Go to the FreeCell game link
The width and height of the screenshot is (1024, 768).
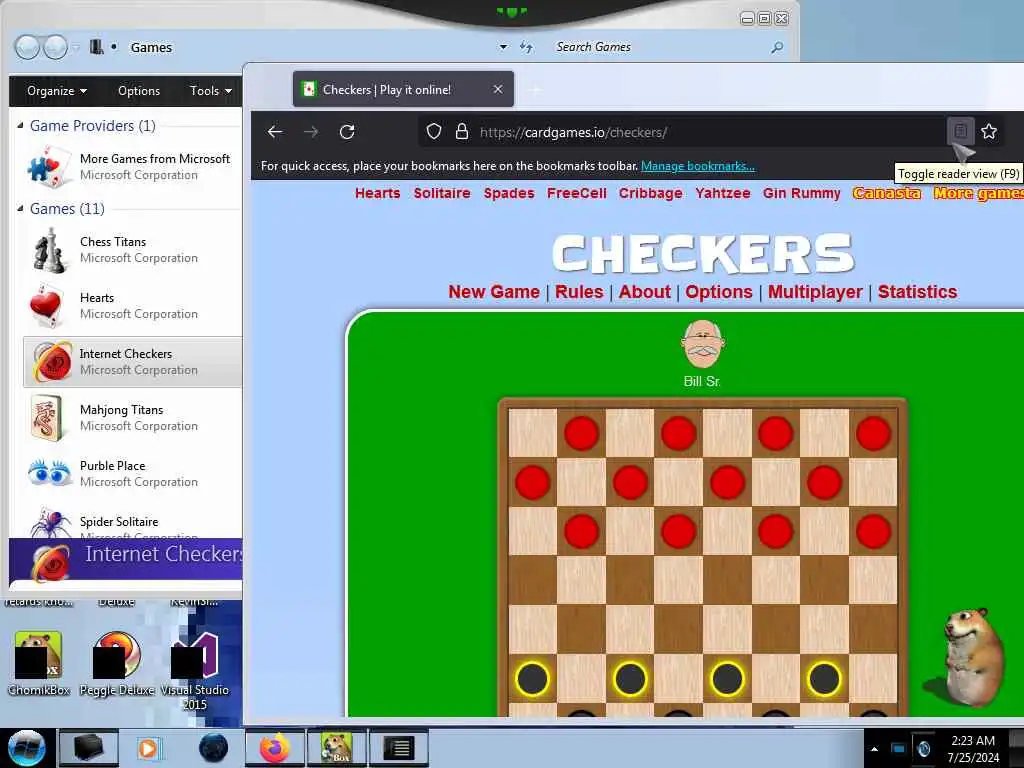[x=577, y=193]
